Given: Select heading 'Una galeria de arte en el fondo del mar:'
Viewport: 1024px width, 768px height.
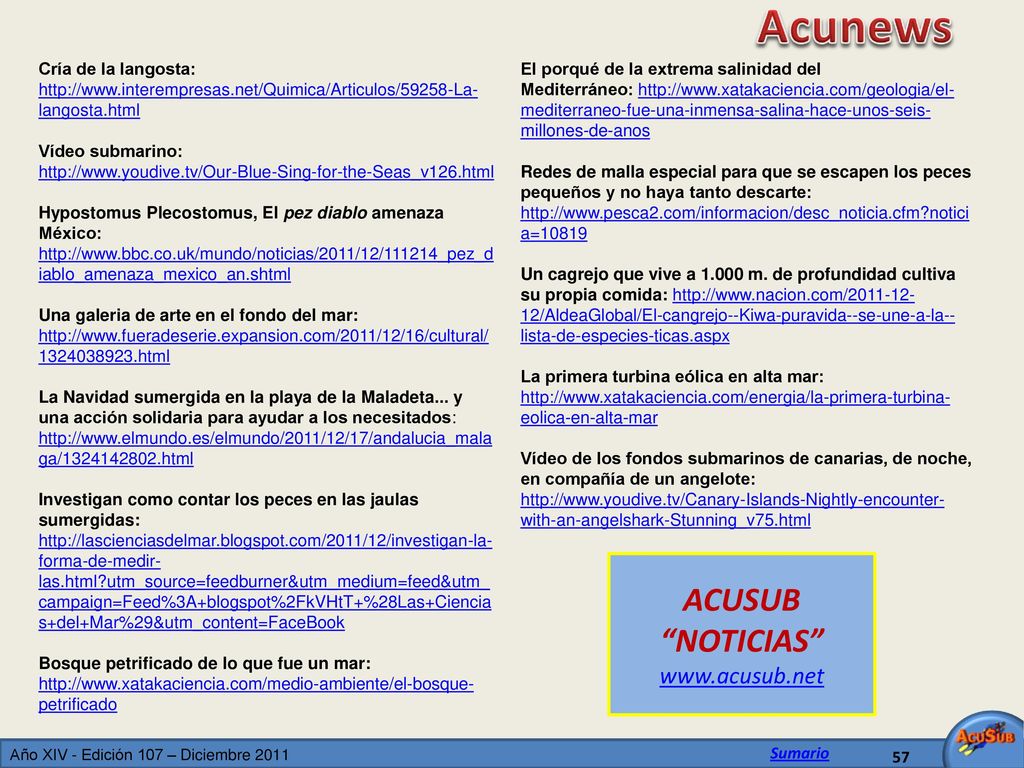Looking at the screenshot, I should [x=199, y=315].
